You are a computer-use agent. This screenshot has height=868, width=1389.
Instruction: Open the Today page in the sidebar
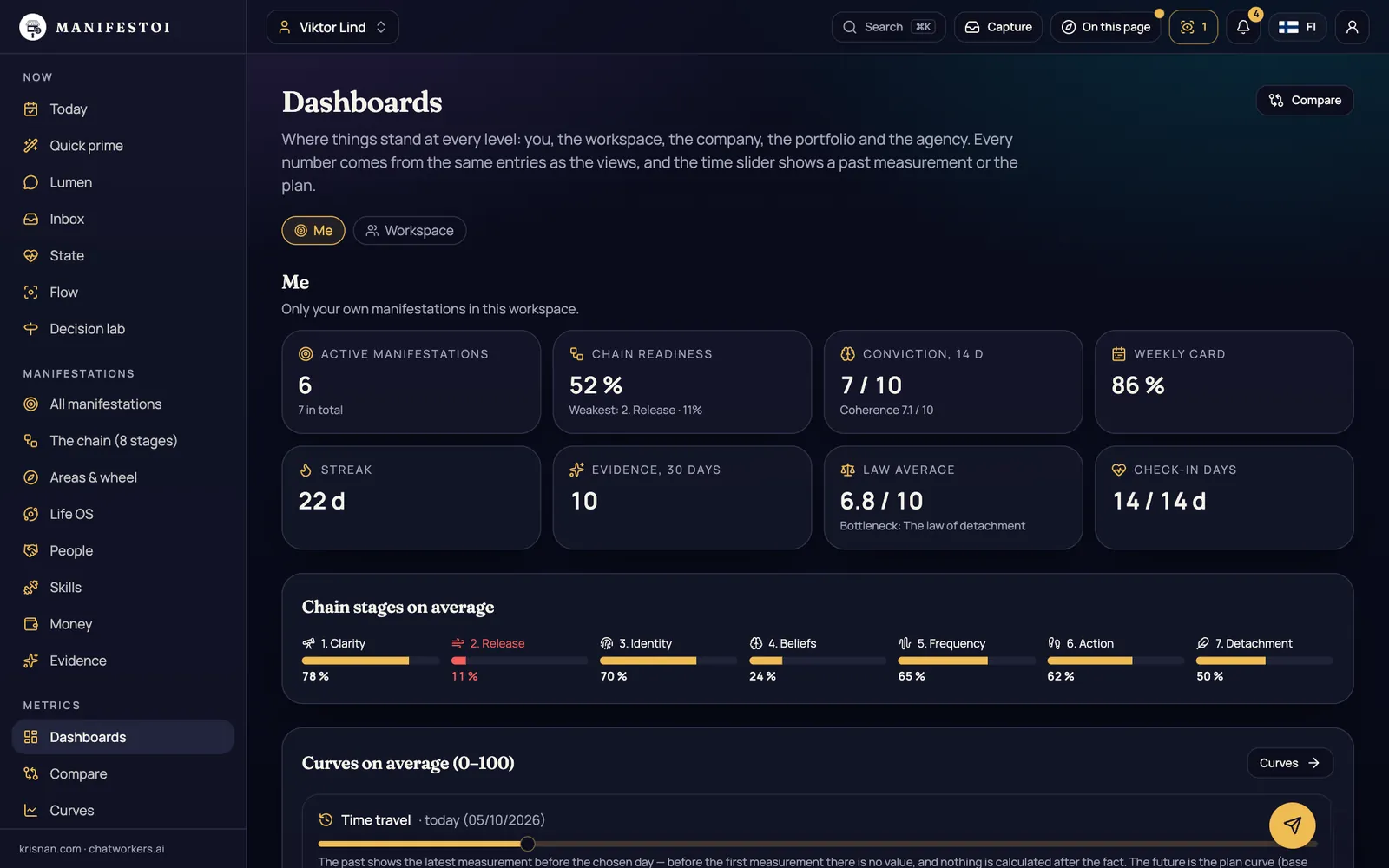pyautogui.click(x=123, y=109)
